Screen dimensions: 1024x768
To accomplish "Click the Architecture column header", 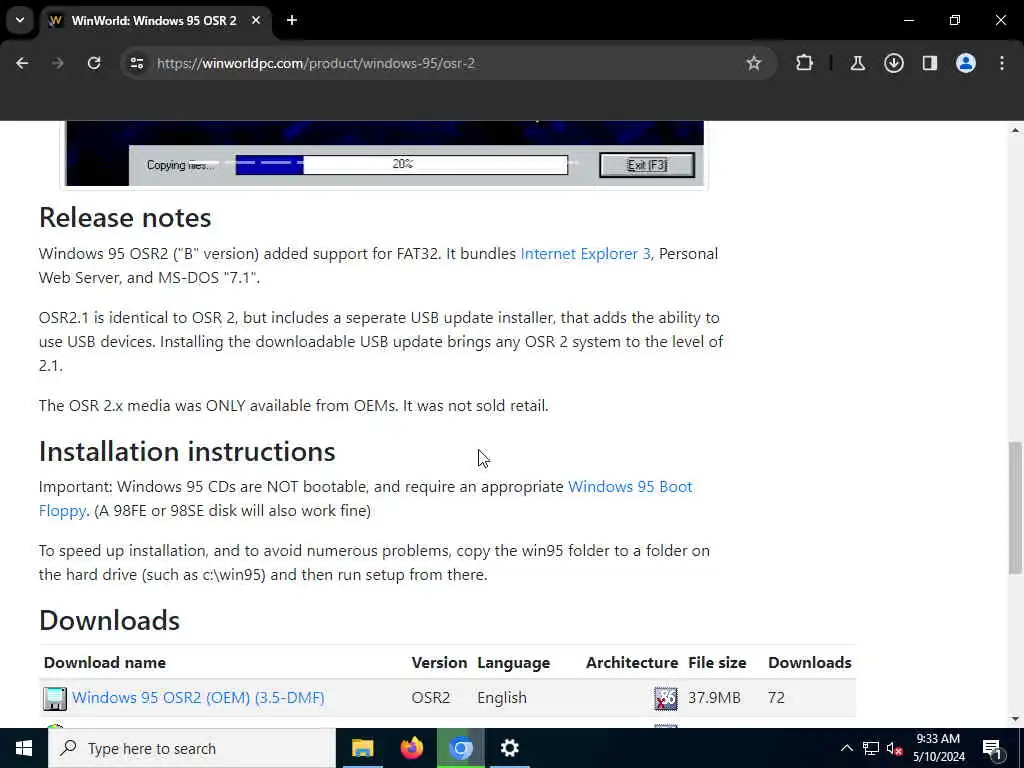I will tap(632, 662).
